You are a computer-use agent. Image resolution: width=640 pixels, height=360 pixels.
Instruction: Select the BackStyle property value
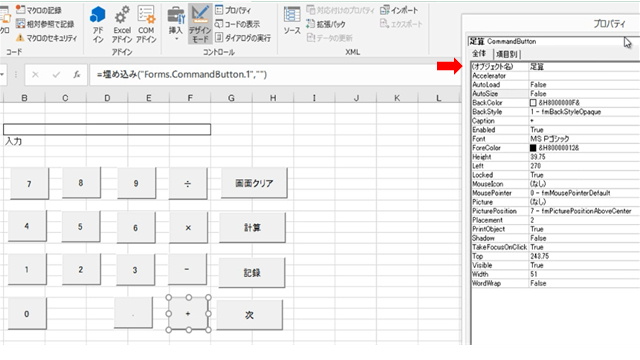[584, 111]
